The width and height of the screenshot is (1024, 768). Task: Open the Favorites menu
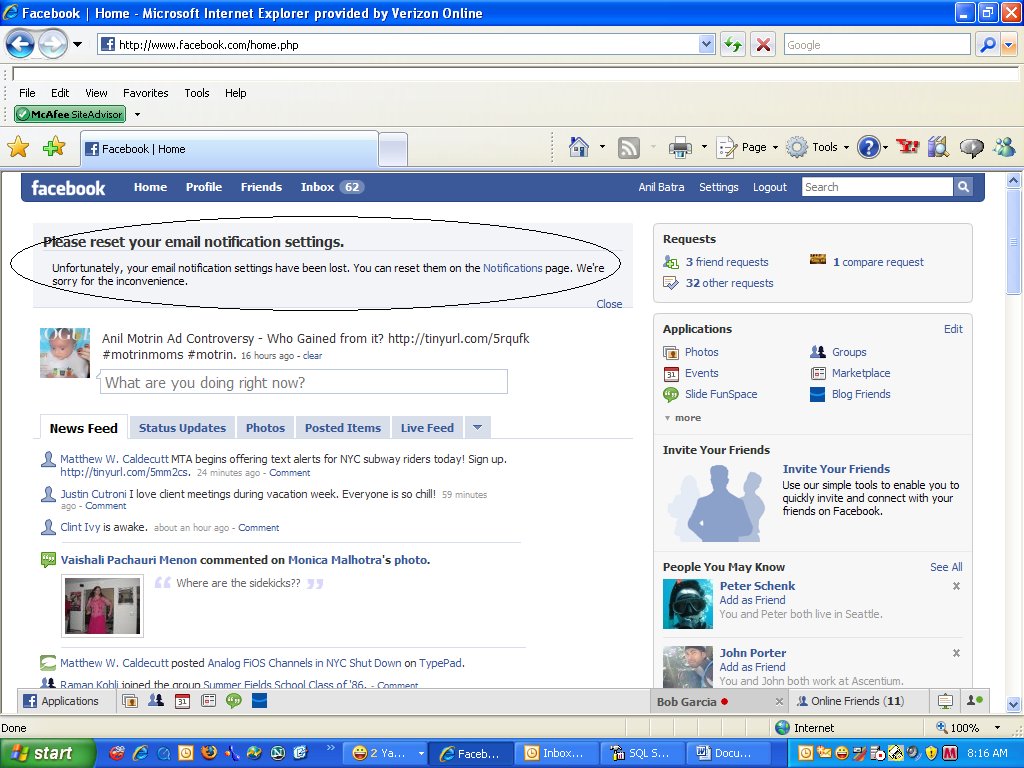(145, 93)
